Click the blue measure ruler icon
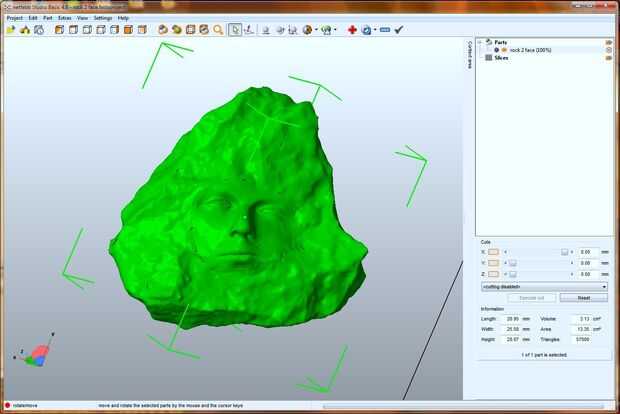Viewport: 620px width, 414px height. [x=385, y=30]
